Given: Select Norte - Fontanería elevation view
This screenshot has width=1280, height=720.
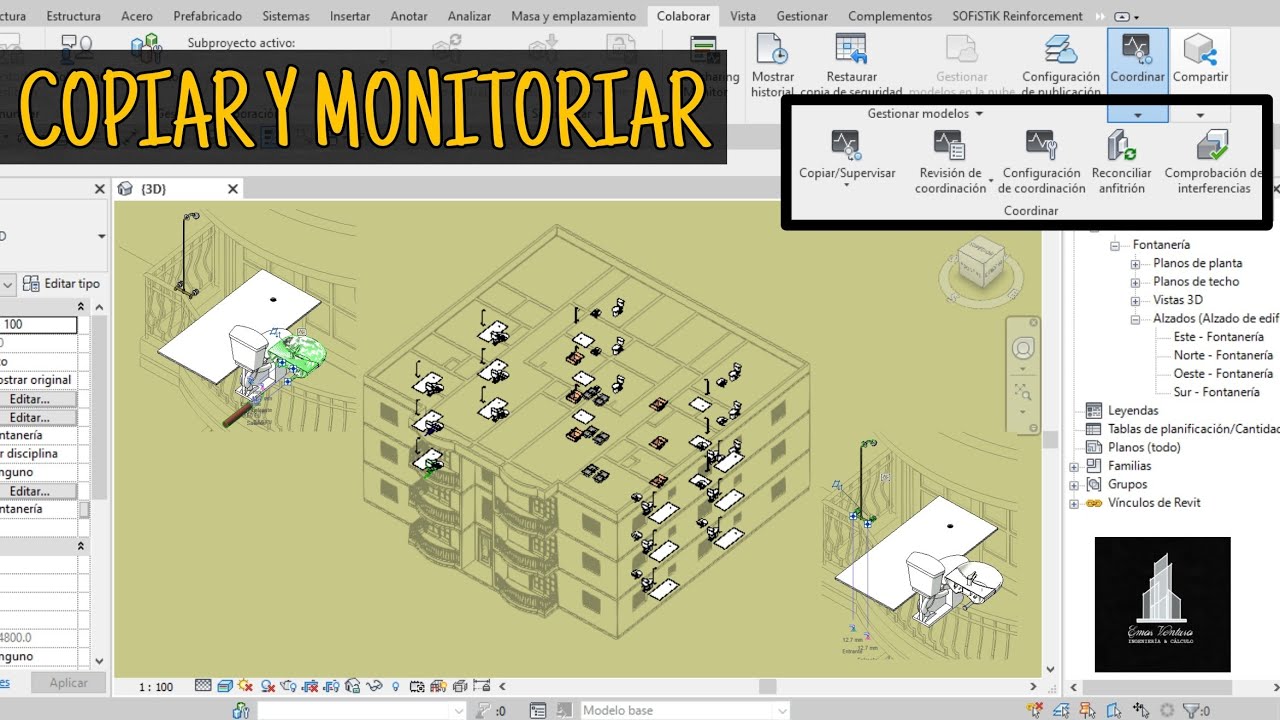Looking at the screenshot, I should [x=1223, y=355].
